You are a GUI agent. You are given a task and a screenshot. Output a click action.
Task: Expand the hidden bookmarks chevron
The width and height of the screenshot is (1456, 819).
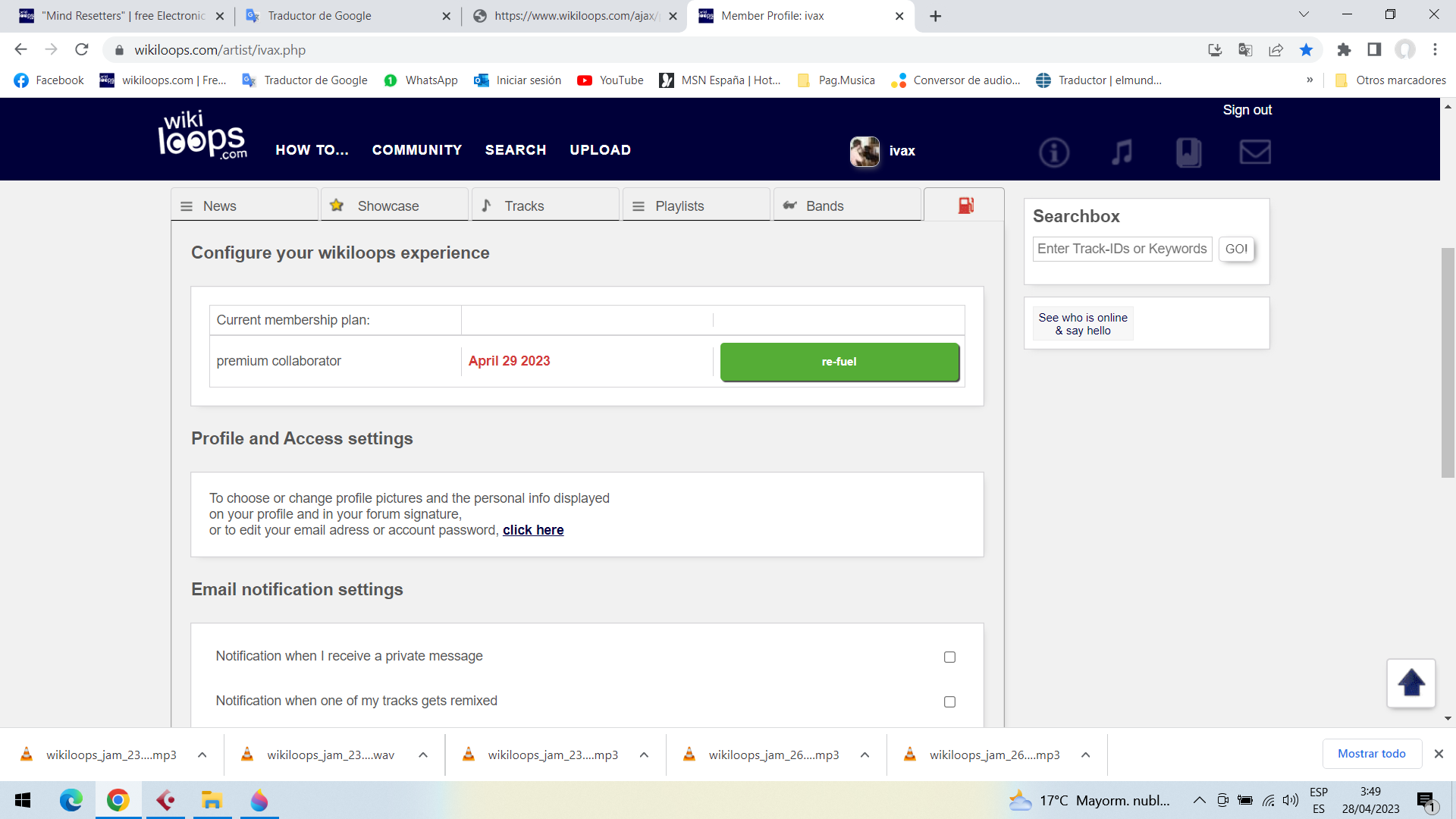point(1310,80)
